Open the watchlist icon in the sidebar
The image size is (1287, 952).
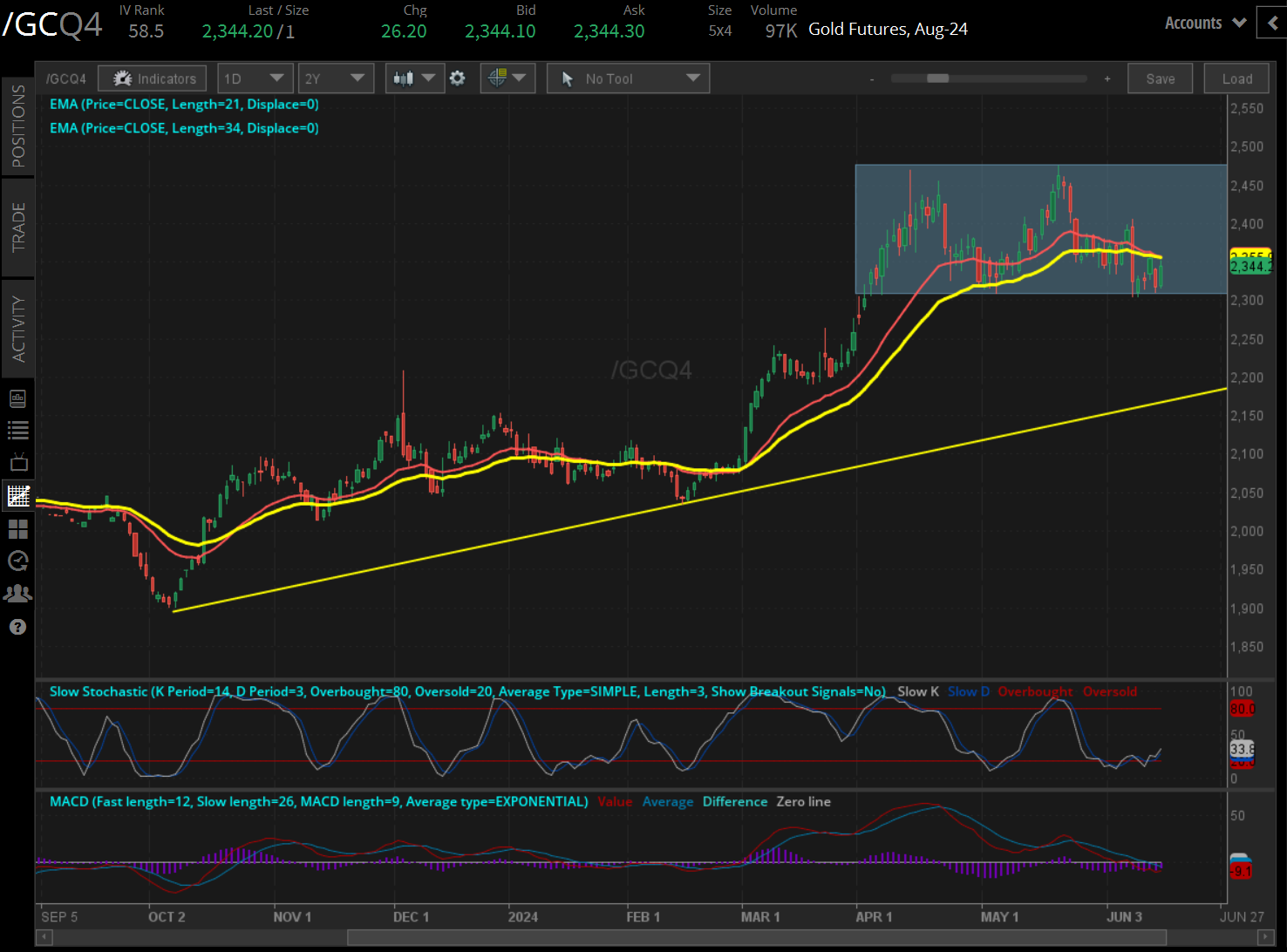coord(17,430)
